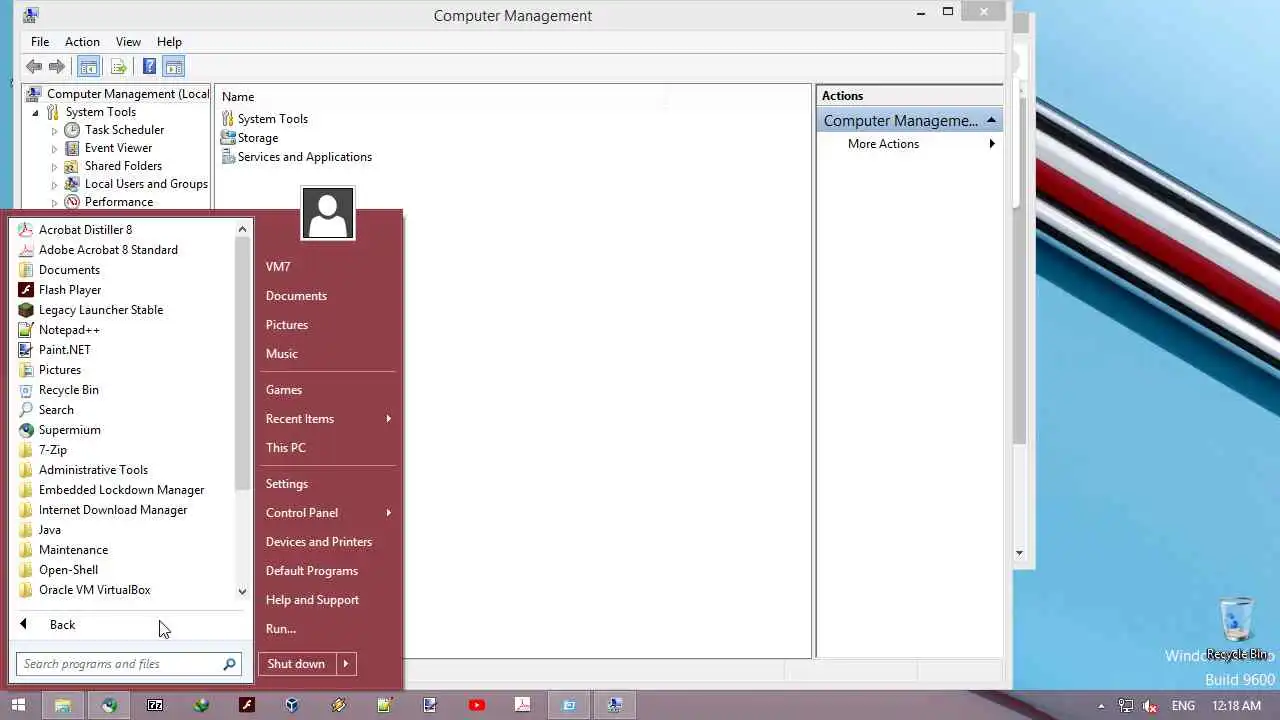Screen dimensions: 1280x720
Task: Click the muted volume icon in system tray
Action: (x=1150, y=705)
